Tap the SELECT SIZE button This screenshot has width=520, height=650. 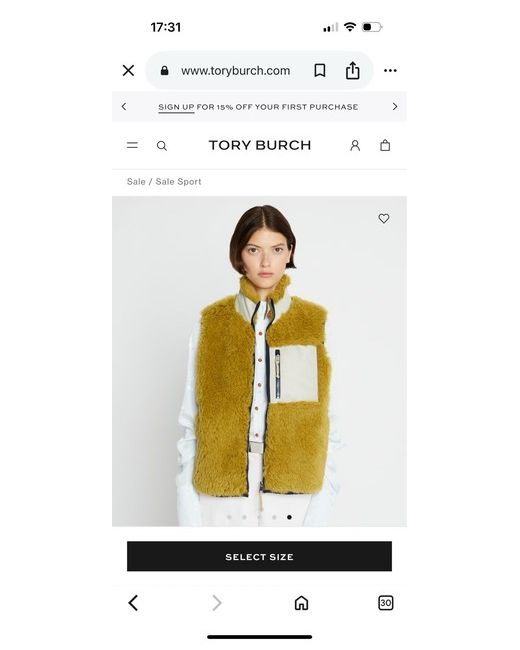point(259,556)
